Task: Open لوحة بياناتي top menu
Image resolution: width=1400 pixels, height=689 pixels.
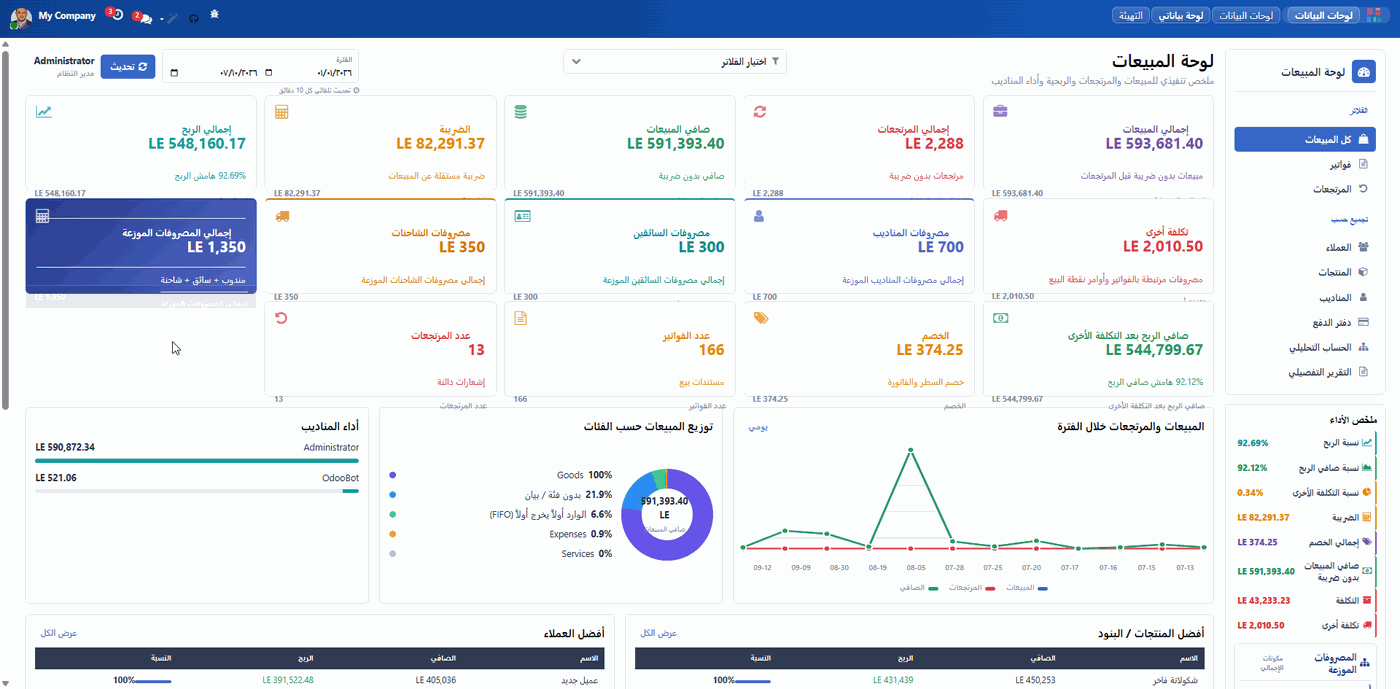Action: (x=1181, y=16)
